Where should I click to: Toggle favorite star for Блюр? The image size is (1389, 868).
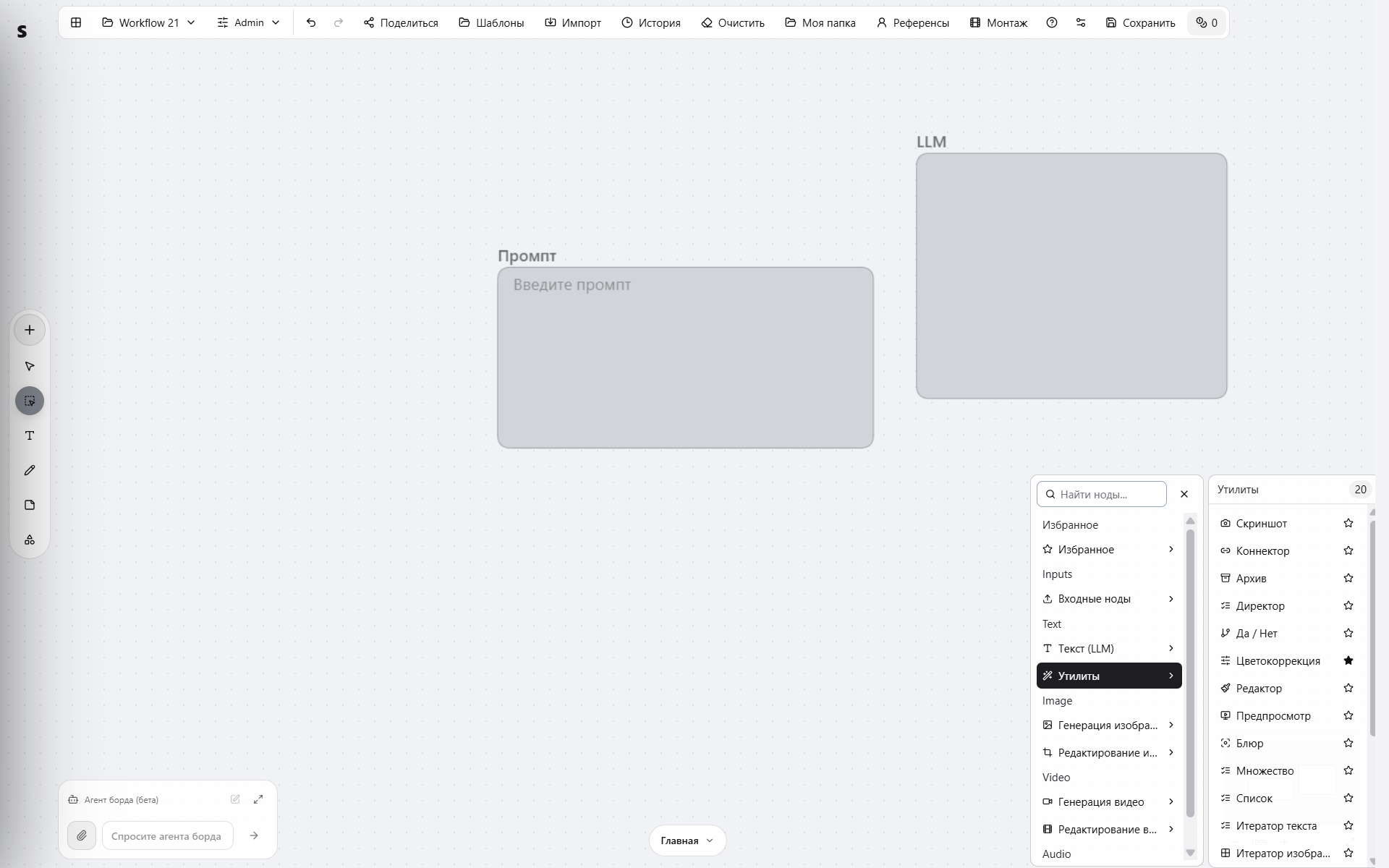pyautogui.click(x=1348, y=743)
